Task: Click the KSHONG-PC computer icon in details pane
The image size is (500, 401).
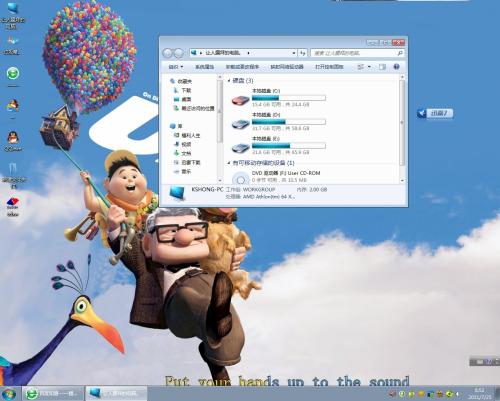Action: tap(177, 193)
